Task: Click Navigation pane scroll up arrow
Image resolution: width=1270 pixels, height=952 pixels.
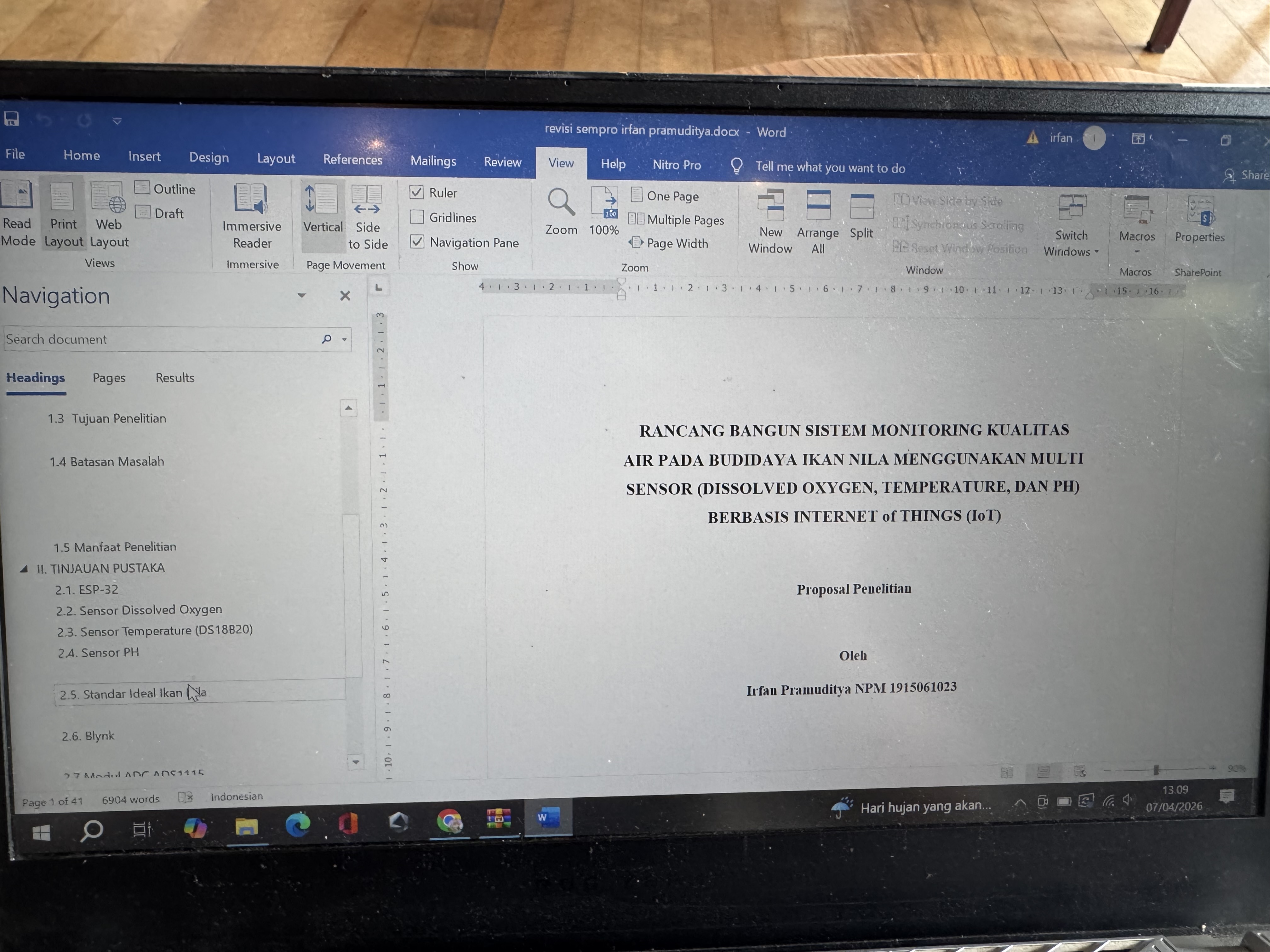Action: [348, 408]
